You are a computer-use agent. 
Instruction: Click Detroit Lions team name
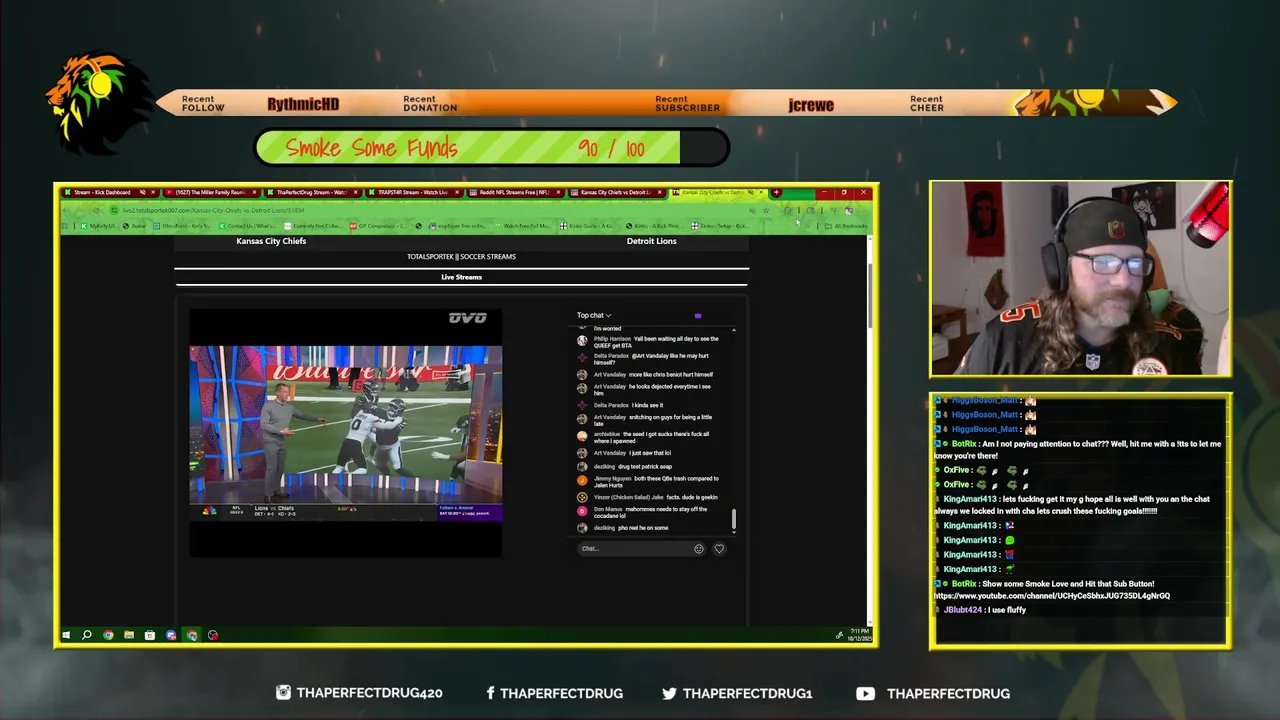click(x=652, y=241)
